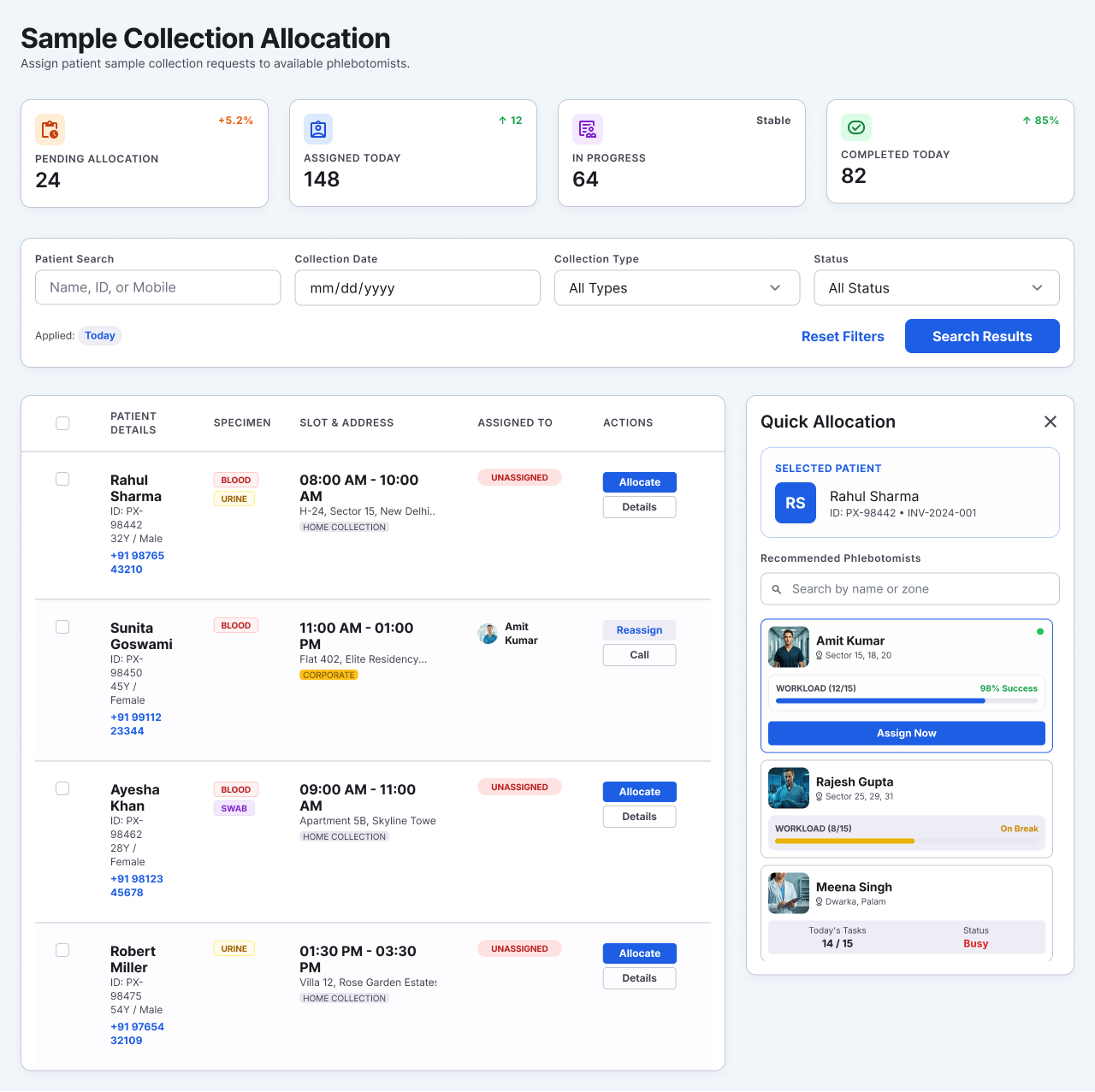The height and width of the screenshot is (1092, 1095).
Task: Tick the select-all checkbox in table header
Action: click(x=62, y=423)
